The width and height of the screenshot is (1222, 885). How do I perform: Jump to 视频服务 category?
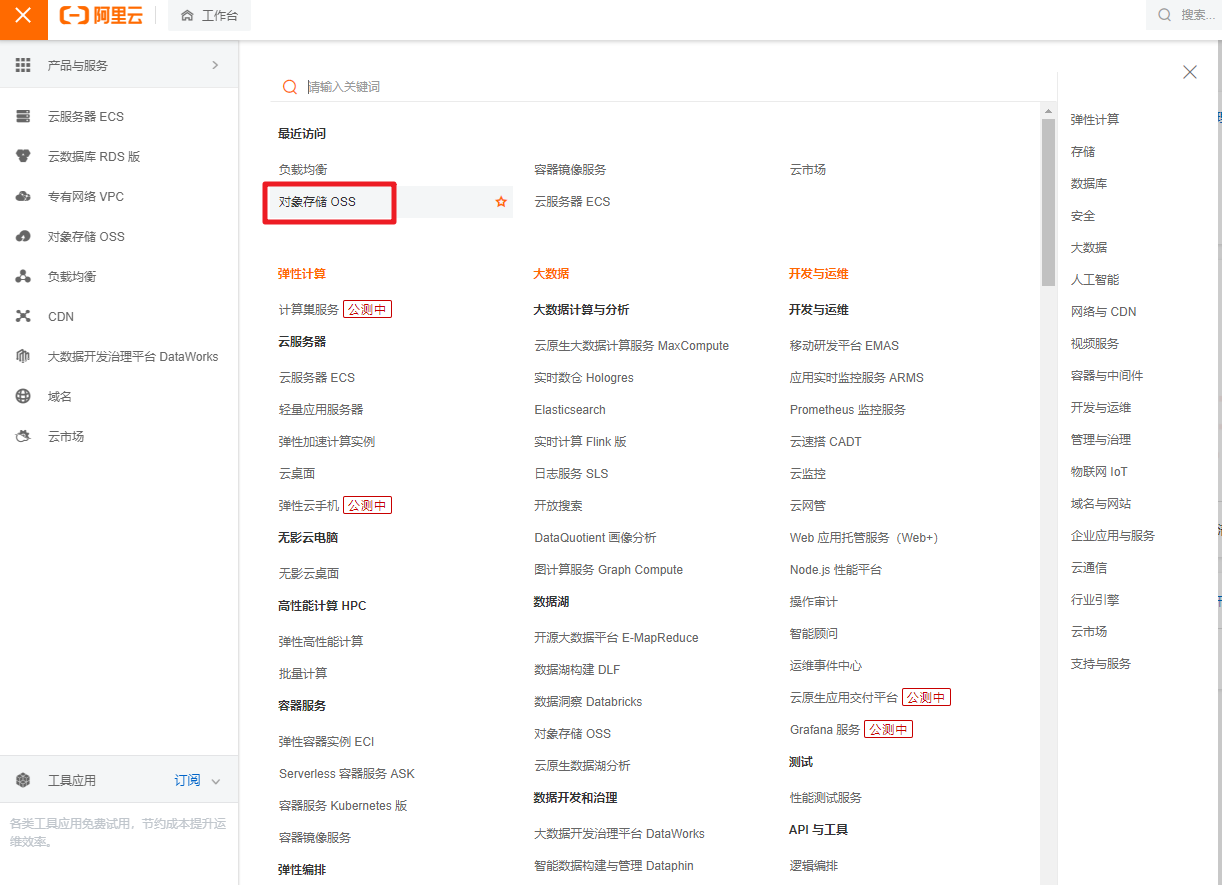tap(1095, 344)
